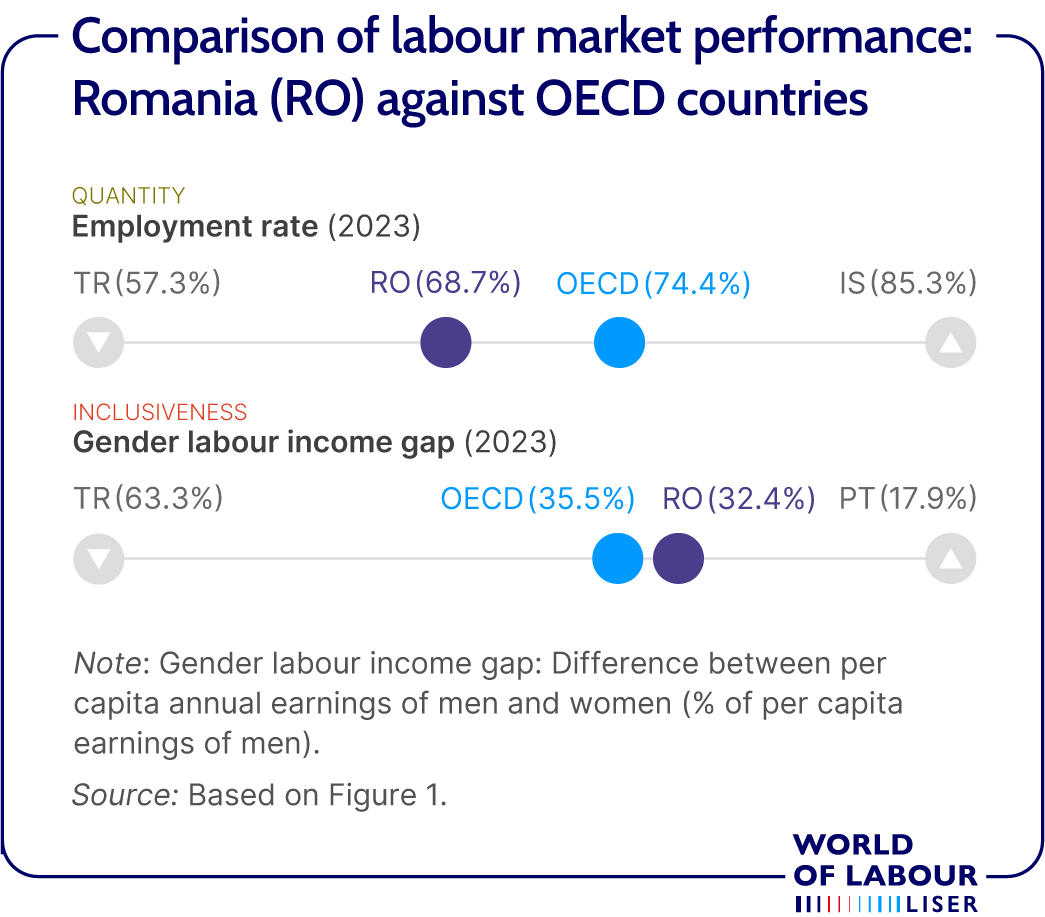Click the TR (57.3%) label

coord(147,283)
